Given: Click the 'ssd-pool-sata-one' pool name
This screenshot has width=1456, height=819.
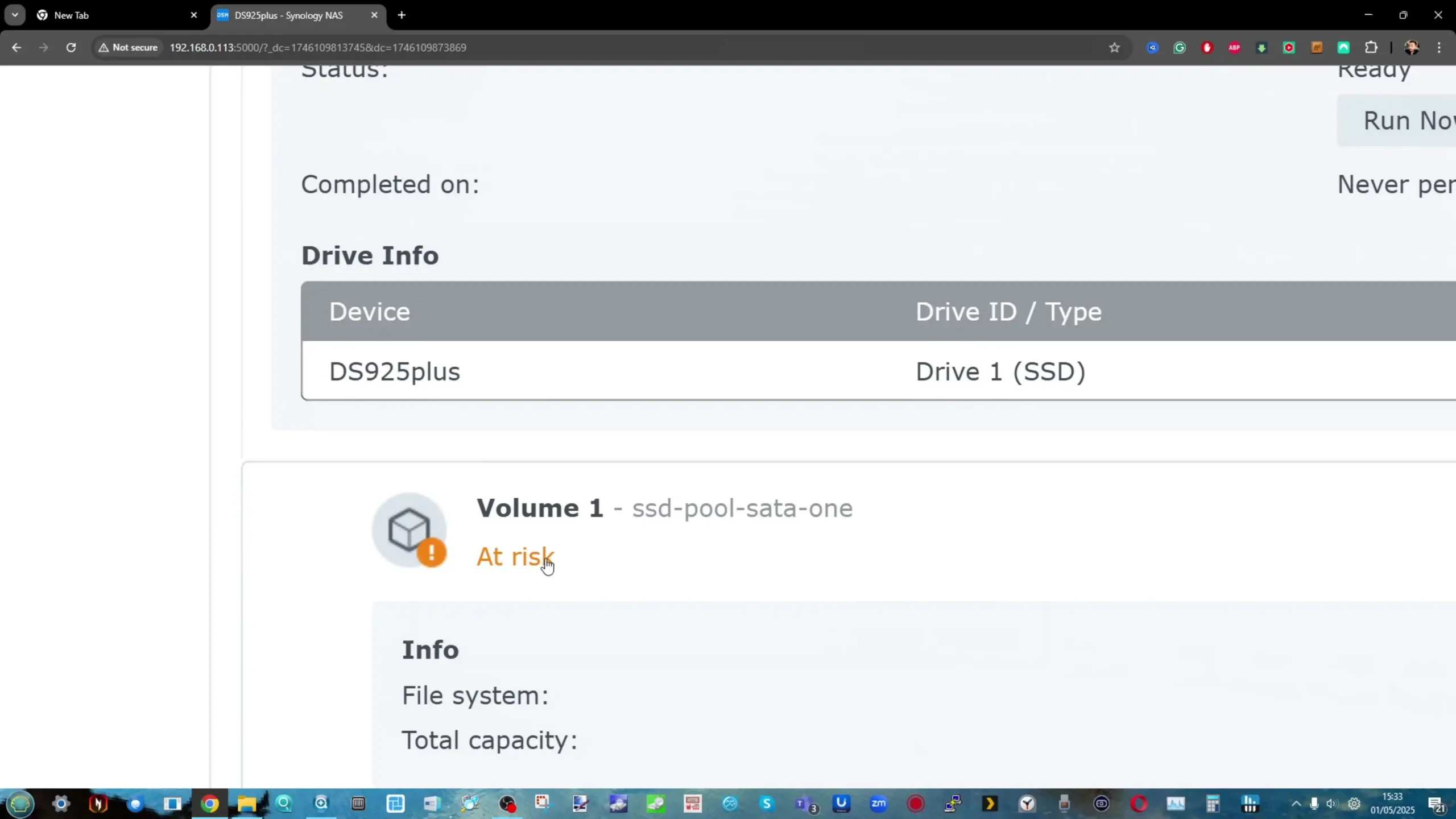Looking at the screenshot, I should 742,508.
